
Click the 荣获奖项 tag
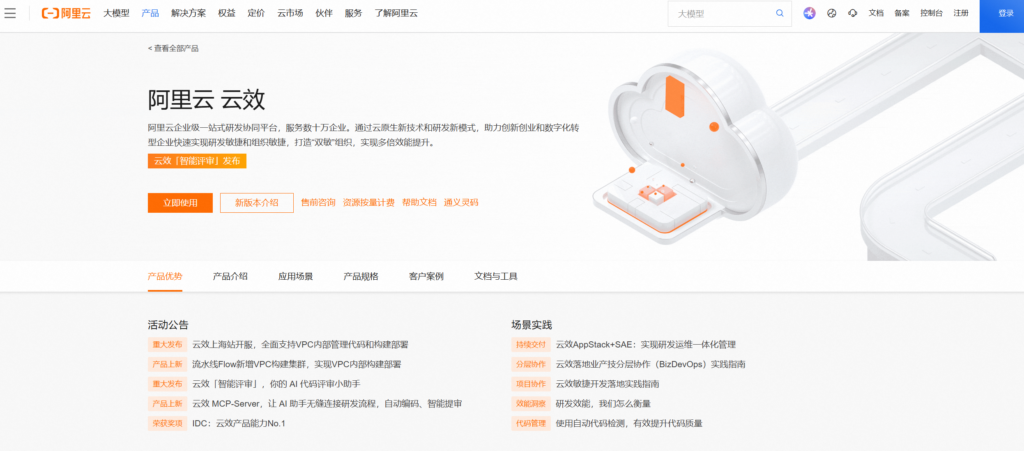point(167,423)
